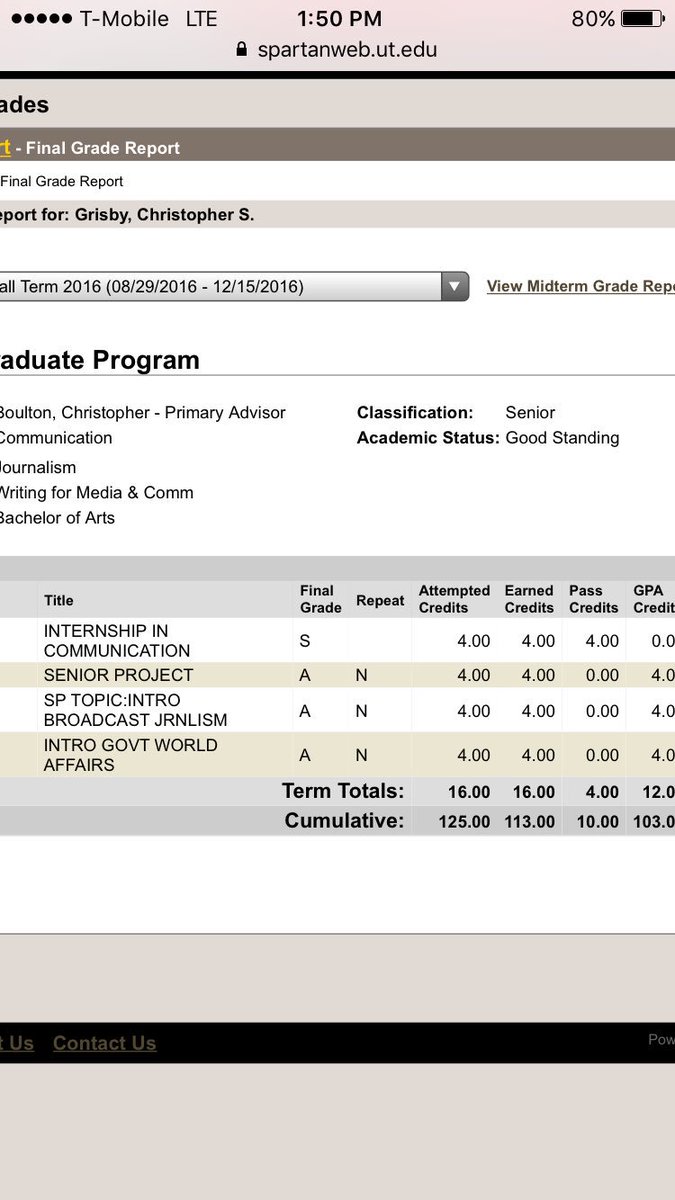This screenshot has width=675, height=1200.
Task: Tap the signal strength dots
Action: (x=40, y=19)
